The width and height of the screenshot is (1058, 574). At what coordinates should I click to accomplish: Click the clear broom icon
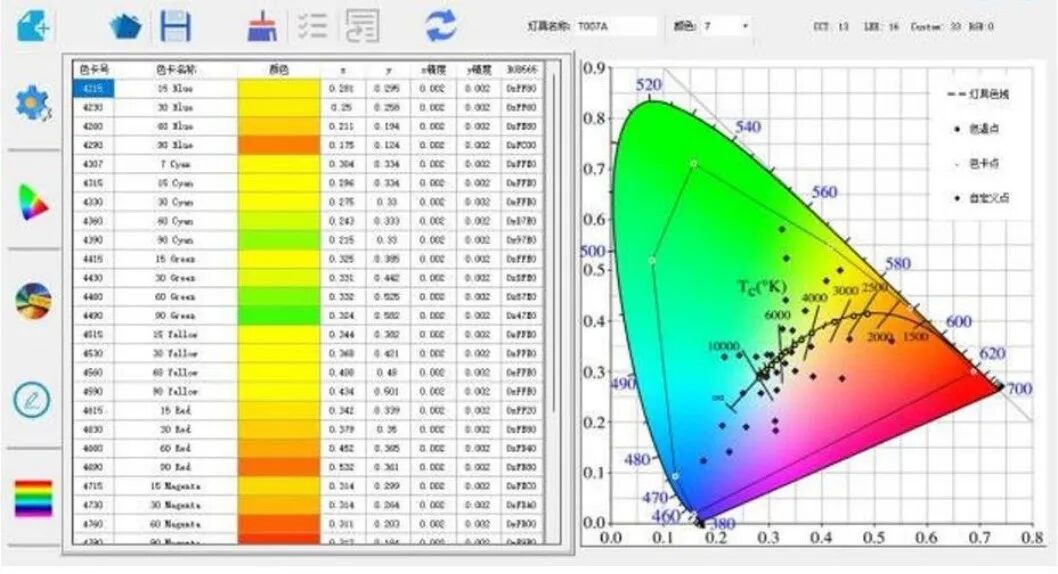tap(263, 25)
